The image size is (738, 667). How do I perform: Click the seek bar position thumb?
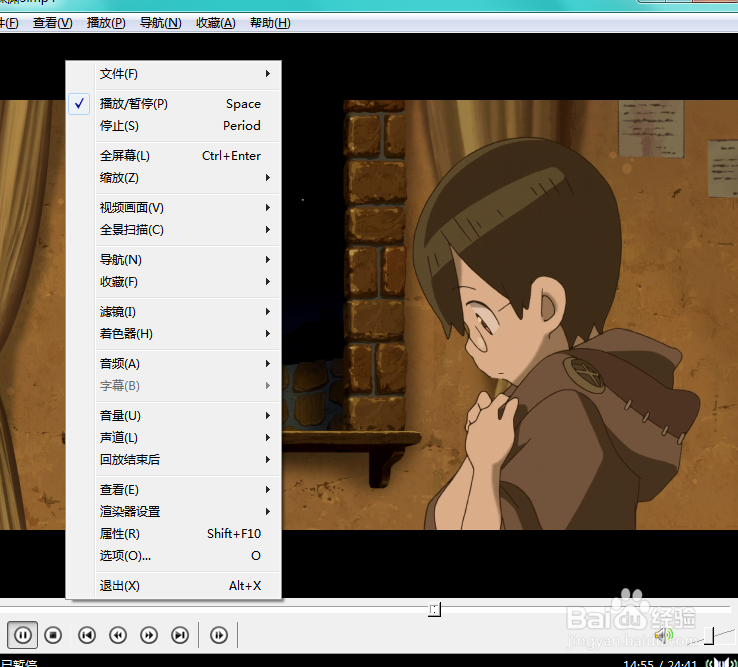(434, 610)
